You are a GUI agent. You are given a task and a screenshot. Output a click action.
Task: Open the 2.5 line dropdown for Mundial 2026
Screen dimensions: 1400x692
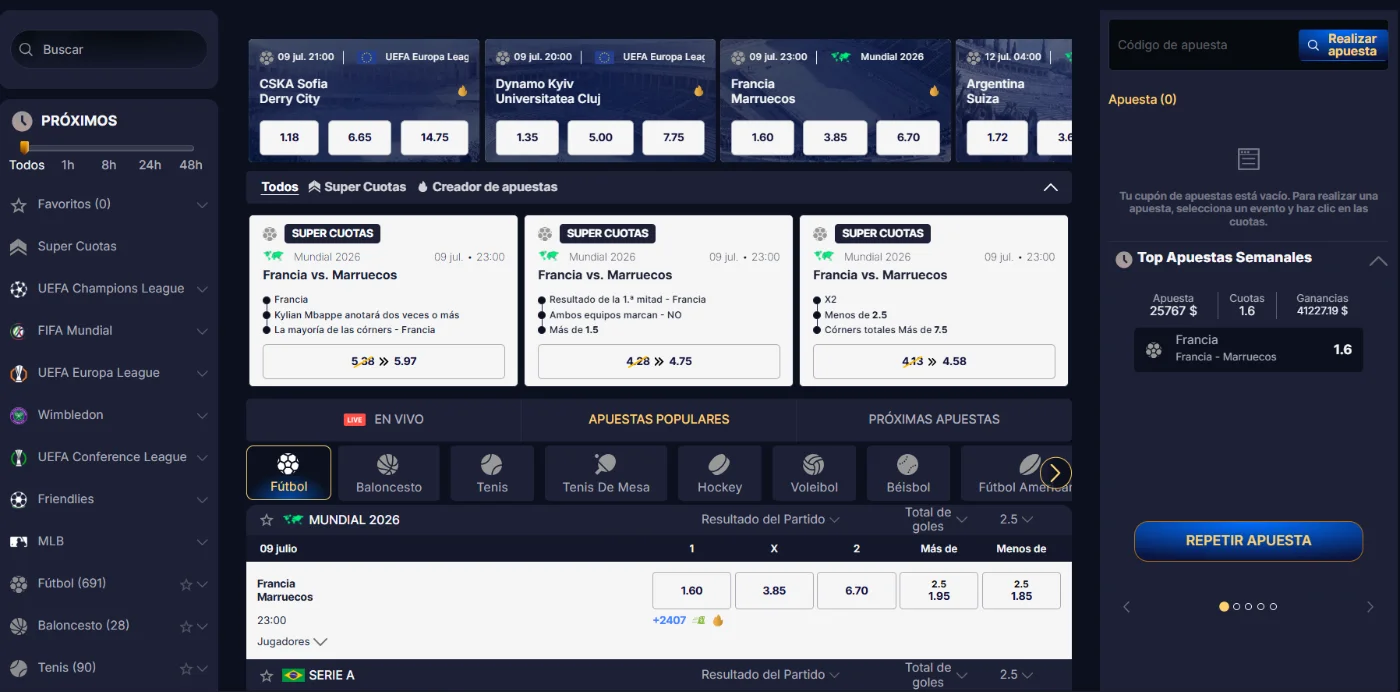click(x=1016, y=520)
